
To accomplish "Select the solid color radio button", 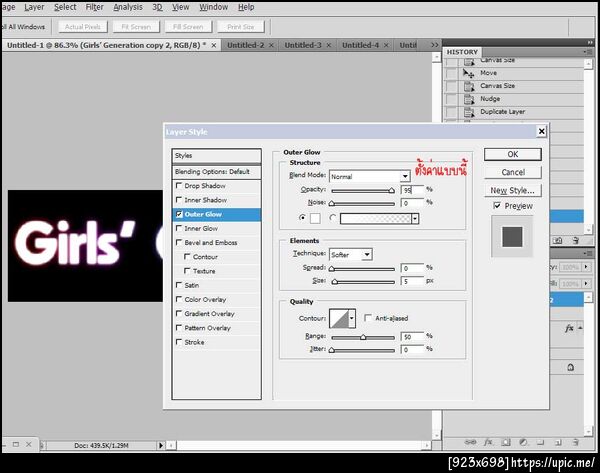I will pos(302,218).
